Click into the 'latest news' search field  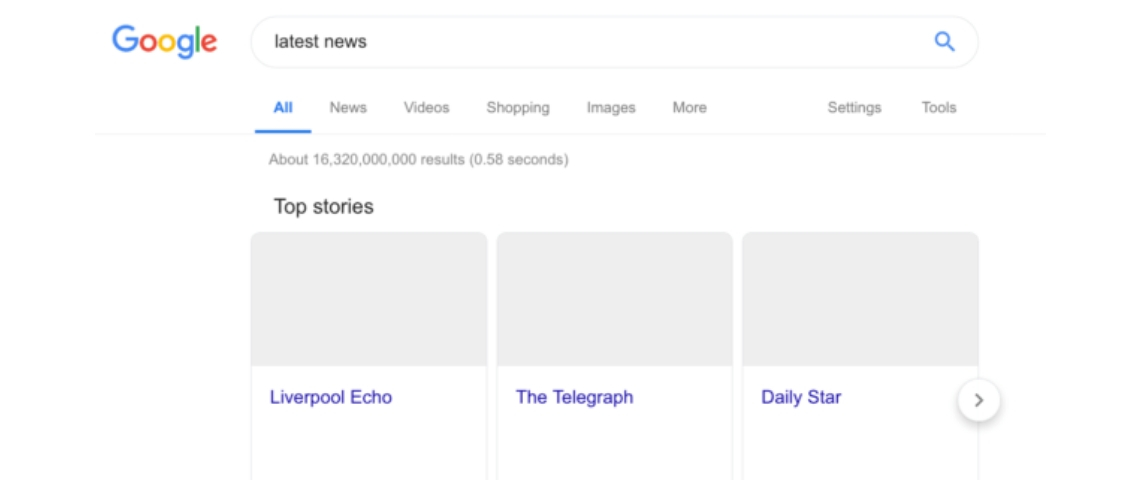[x=590, y=42]
